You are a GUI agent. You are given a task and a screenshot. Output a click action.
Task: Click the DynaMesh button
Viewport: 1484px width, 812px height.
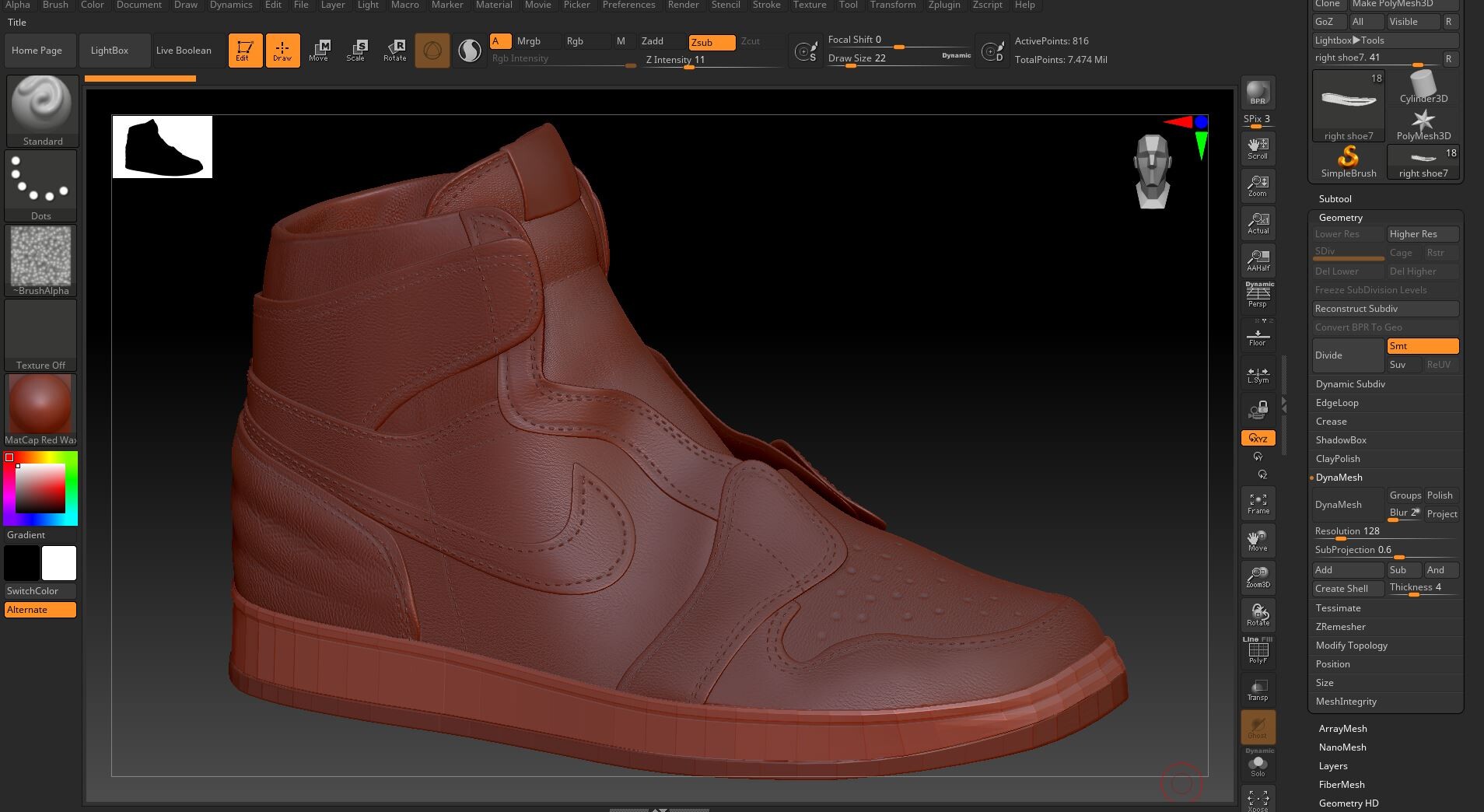point(1349,505)
